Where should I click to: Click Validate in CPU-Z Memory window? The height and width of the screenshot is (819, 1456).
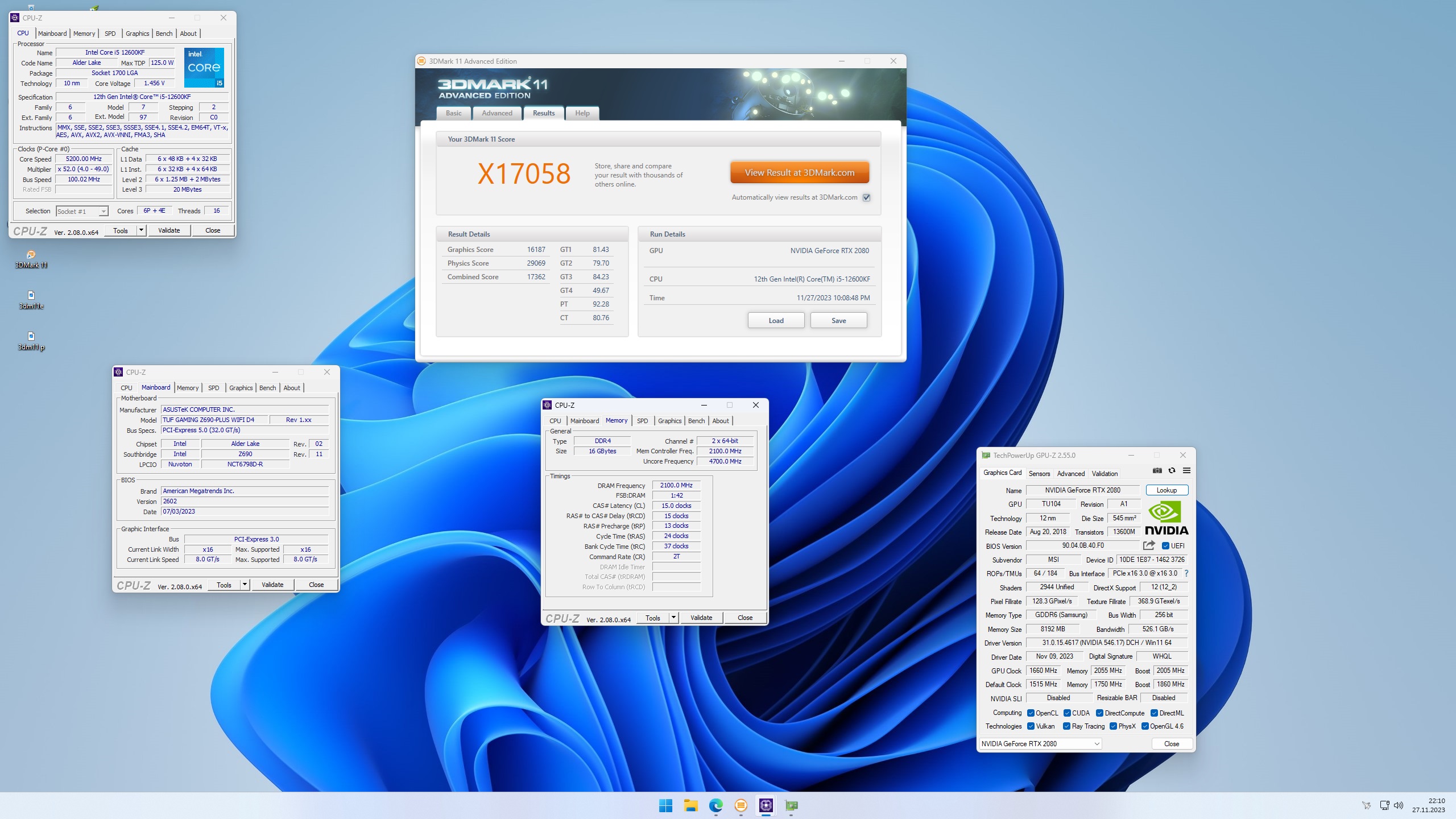[701, 618]
